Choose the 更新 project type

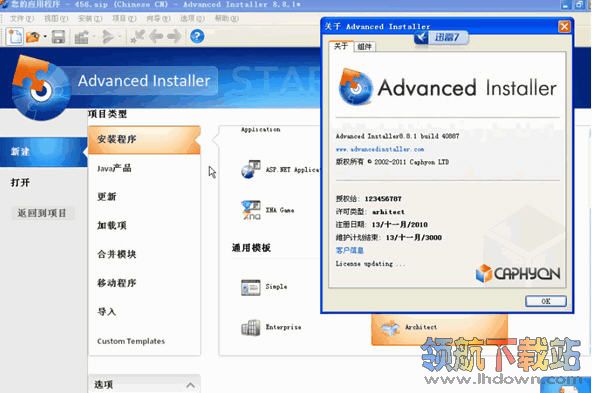pos(107,197)
